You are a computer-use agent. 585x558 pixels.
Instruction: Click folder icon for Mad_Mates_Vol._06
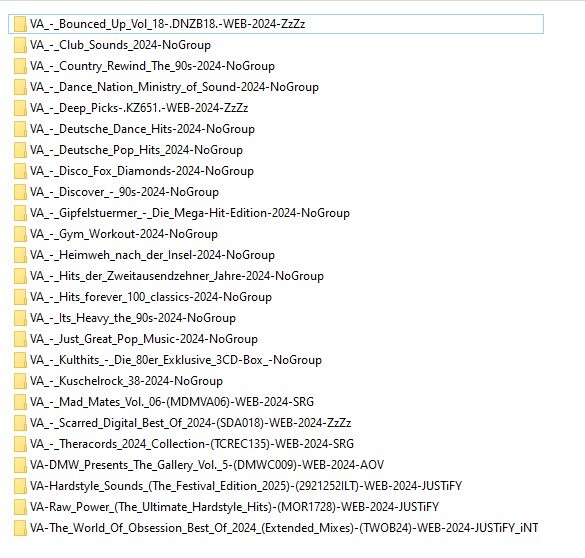click(20, 402)
